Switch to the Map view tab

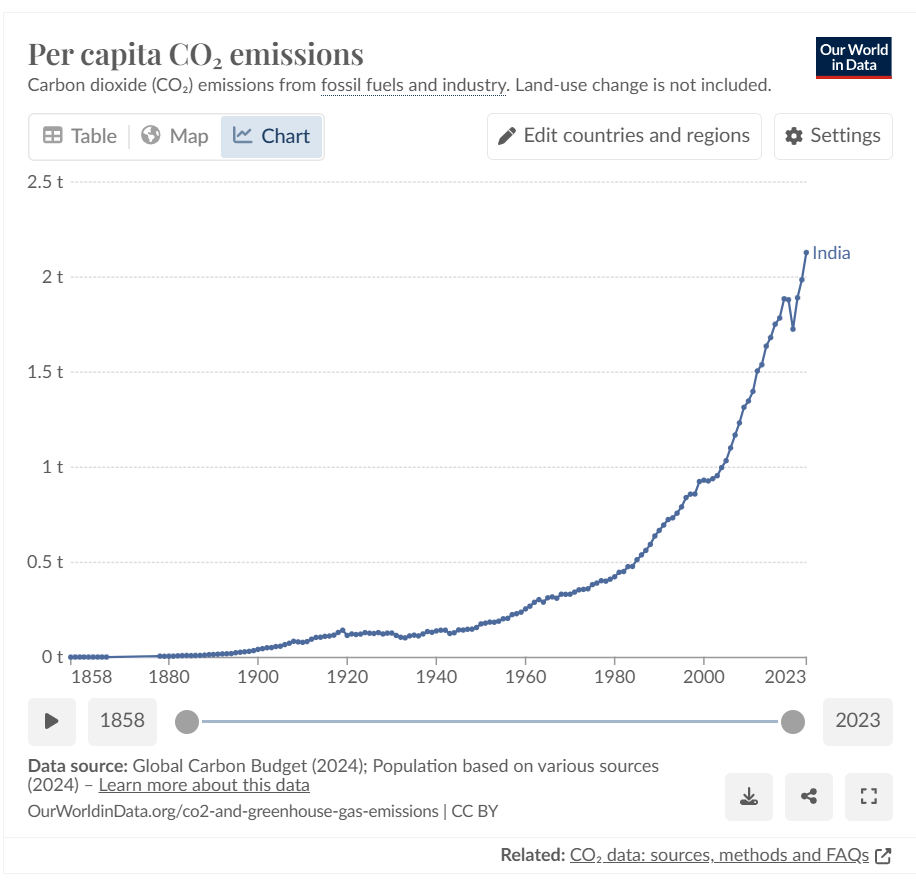(175, 136)
